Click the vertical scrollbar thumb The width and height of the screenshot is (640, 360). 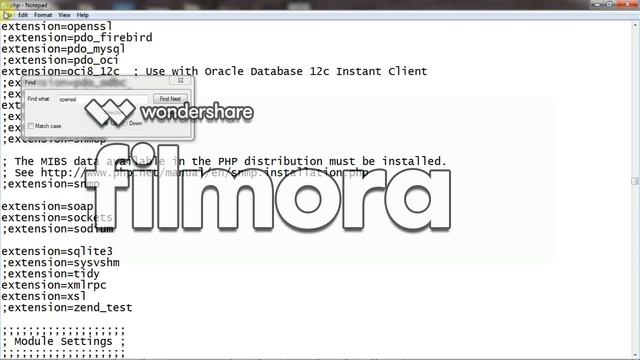(635, 181)
